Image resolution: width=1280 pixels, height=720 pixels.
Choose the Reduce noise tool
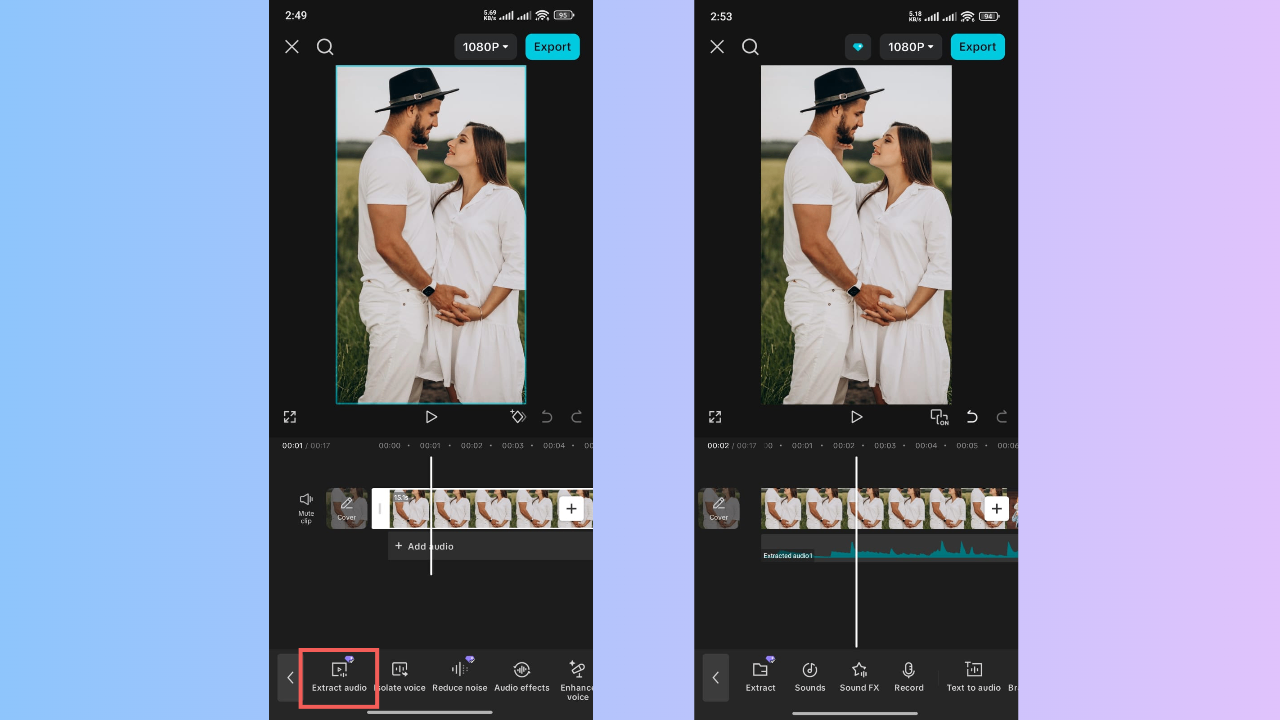[x=460, y=677]
